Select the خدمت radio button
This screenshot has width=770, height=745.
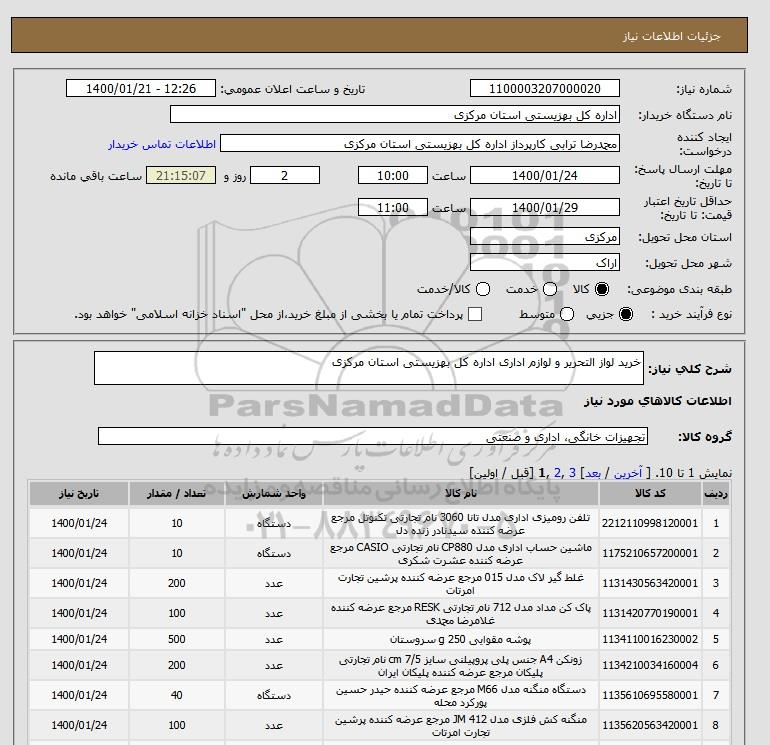pos(550,289)
